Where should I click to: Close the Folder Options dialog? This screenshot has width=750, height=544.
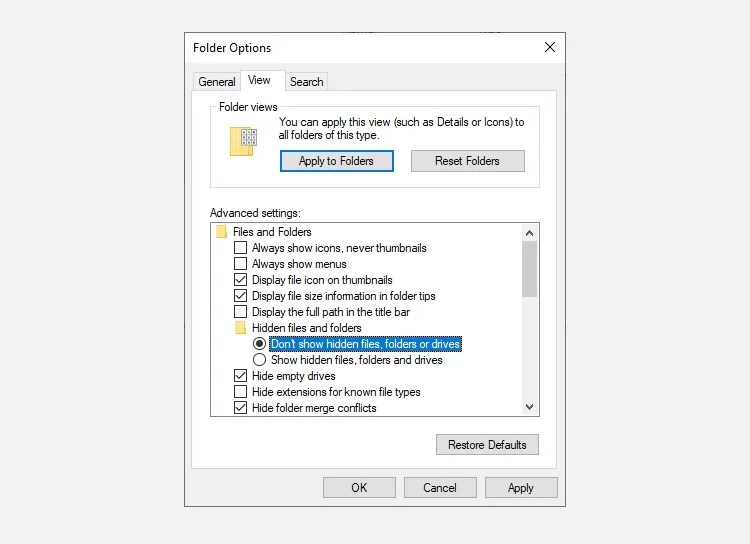(550, 47)
